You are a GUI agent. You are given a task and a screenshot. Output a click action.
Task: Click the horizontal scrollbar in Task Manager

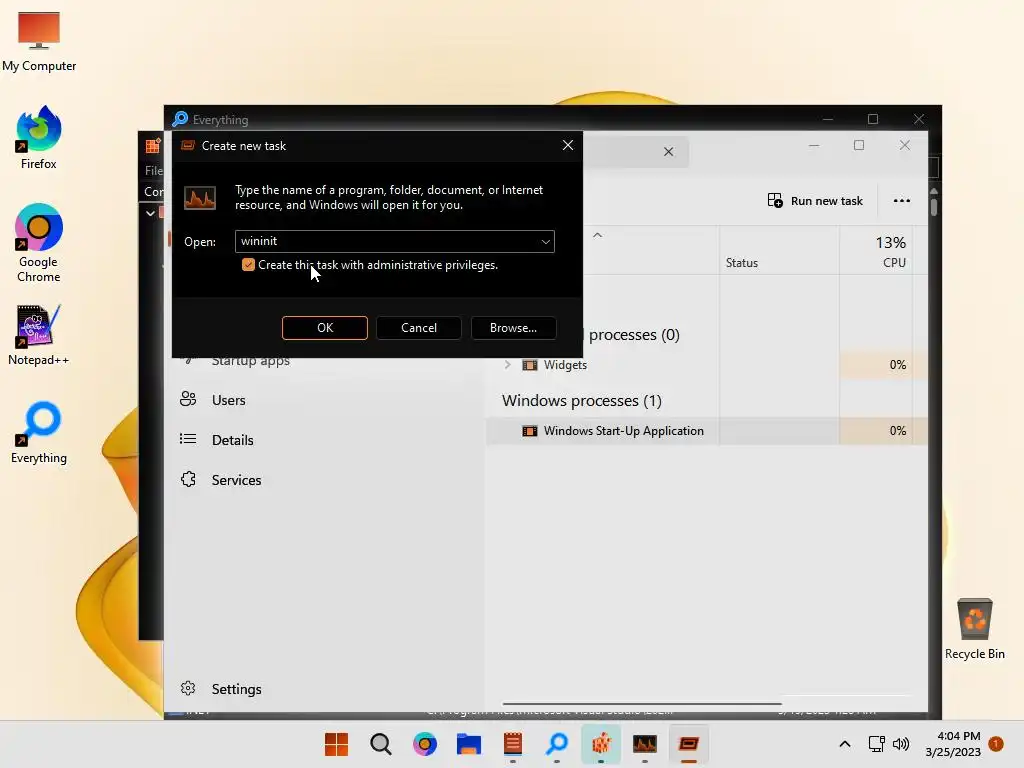[x=642, y=704]
